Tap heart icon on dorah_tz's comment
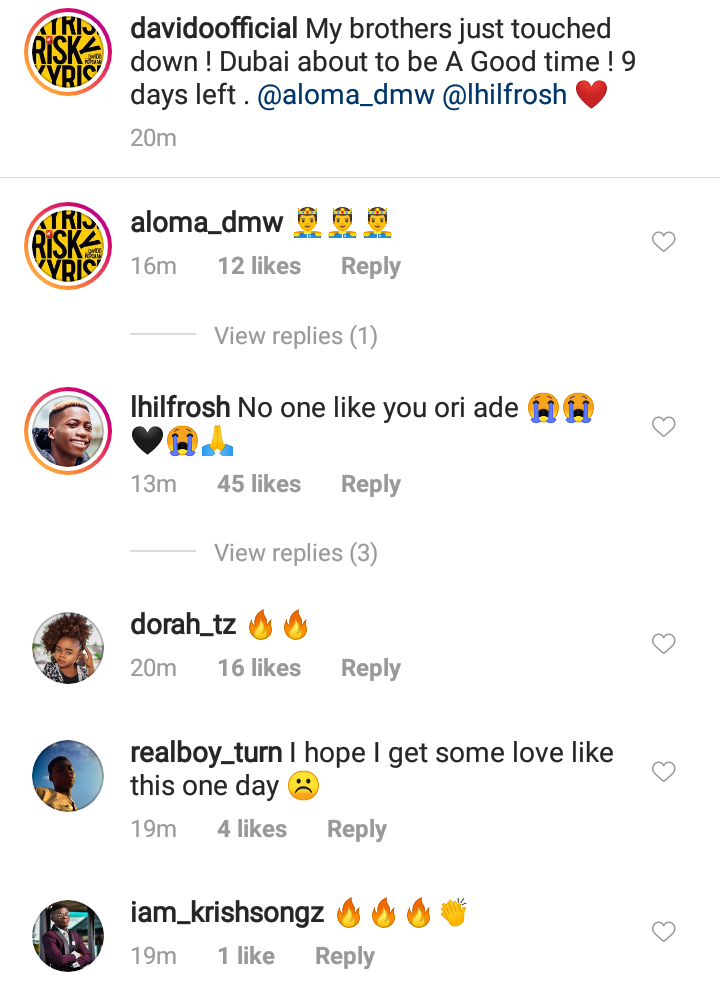 664,644
